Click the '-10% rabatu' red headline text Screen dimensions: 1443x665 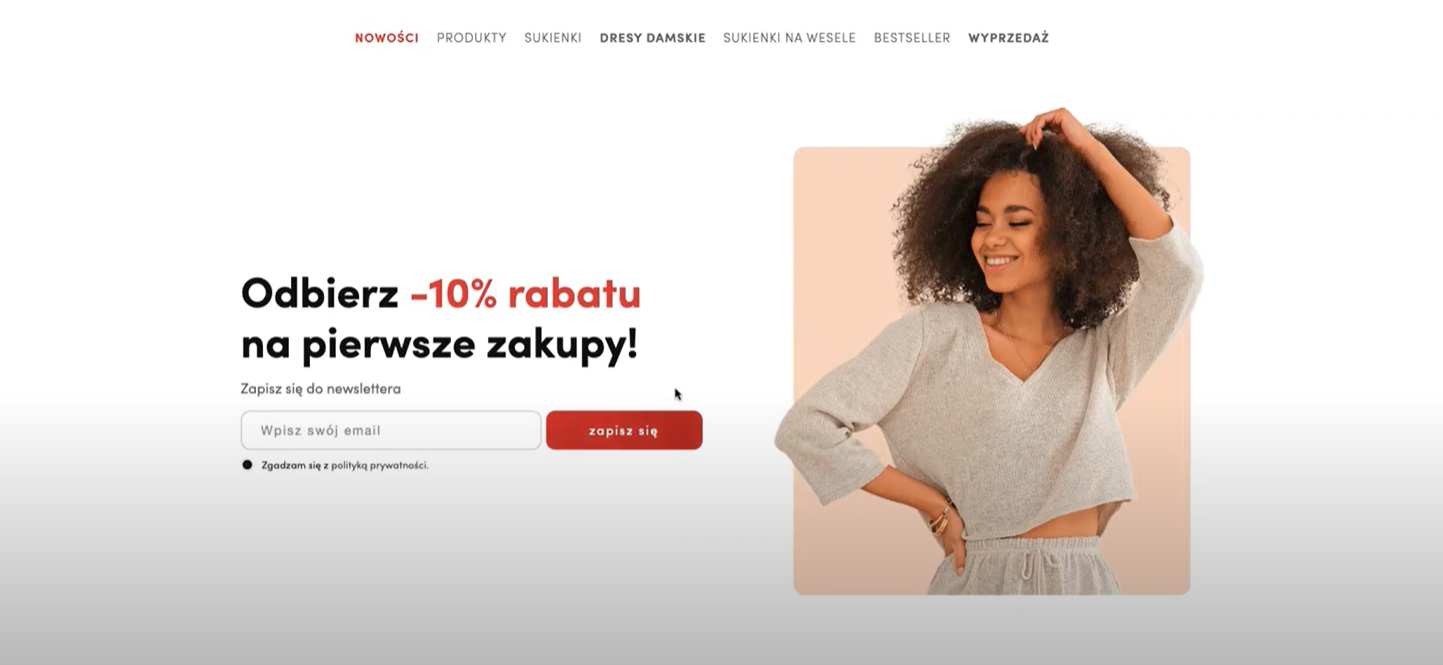525,293
